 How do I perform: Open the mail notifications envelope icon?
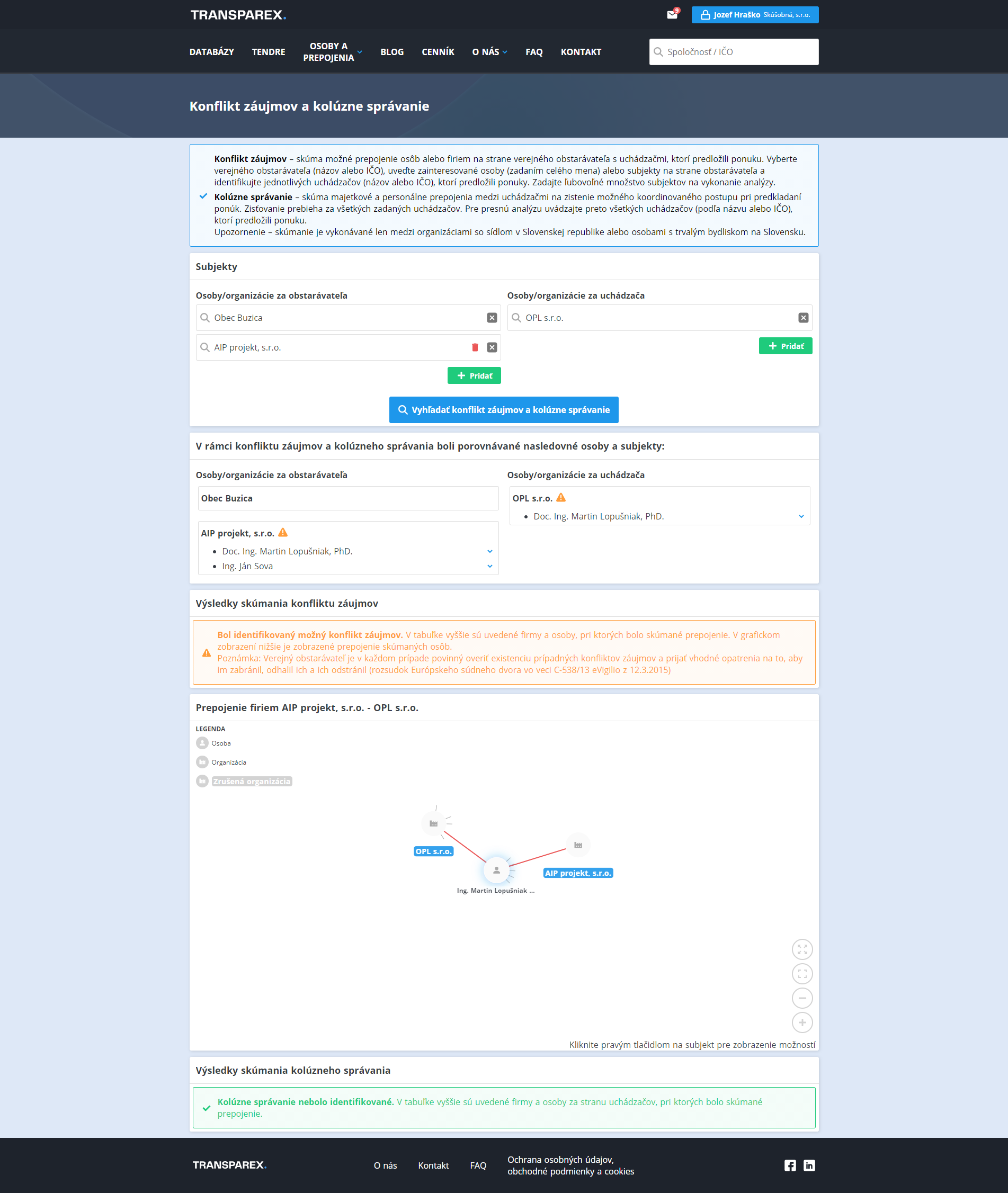click(x=672, y=15)
